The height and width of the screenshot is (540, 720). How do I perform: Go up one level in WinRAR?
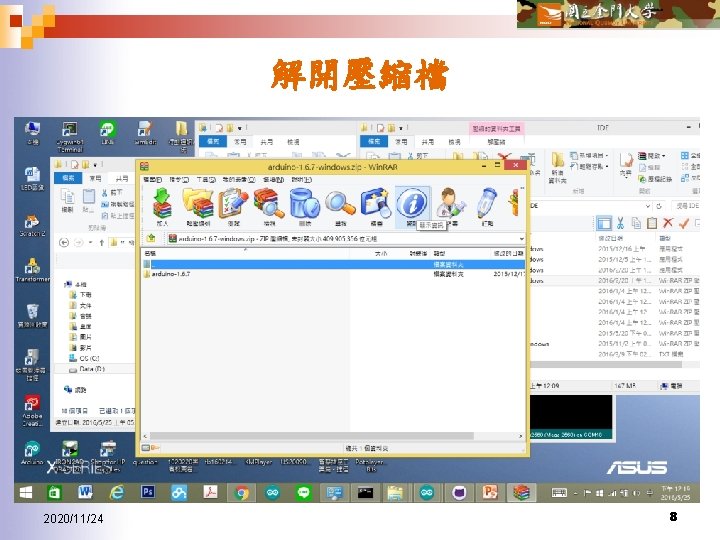[151, 238]
